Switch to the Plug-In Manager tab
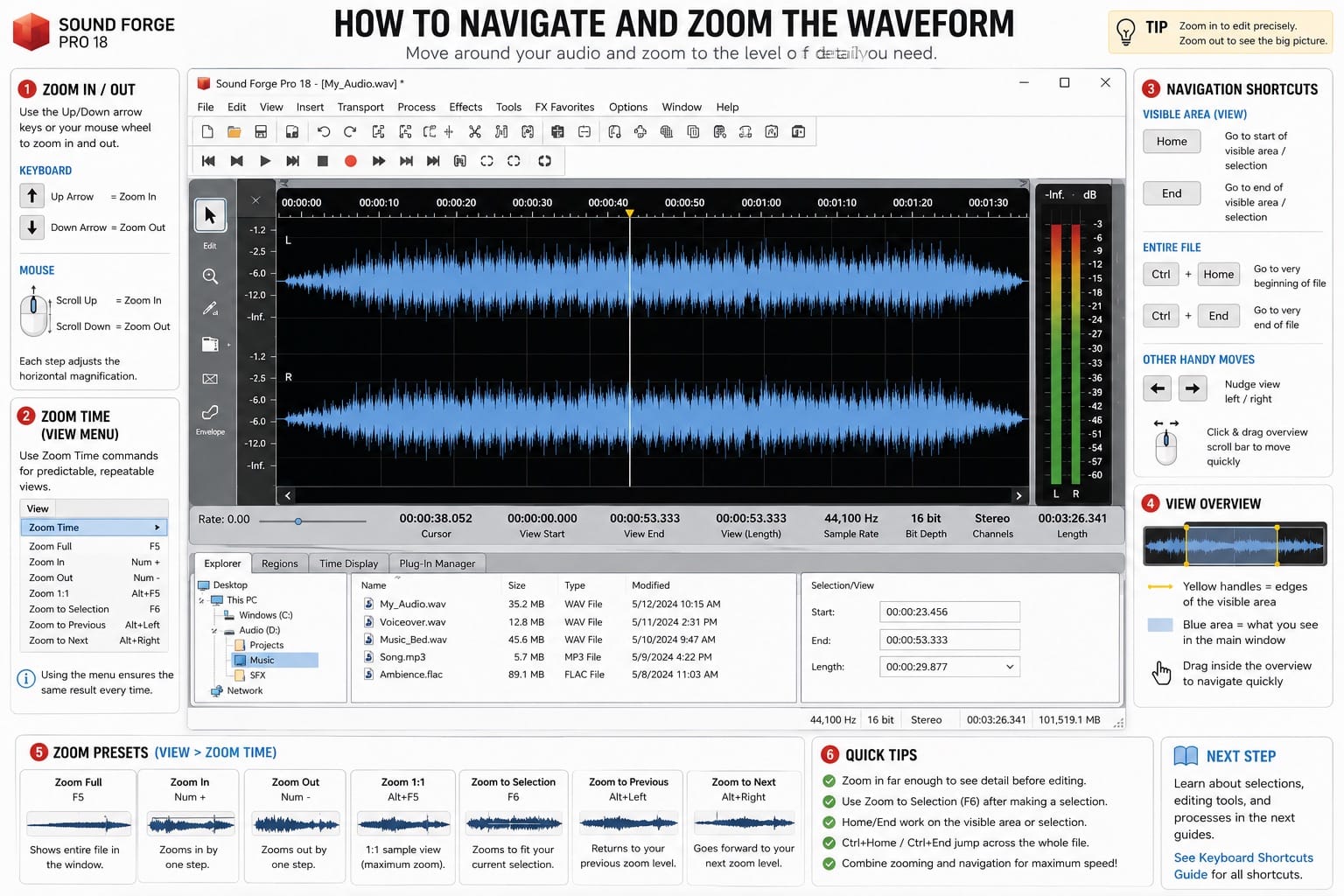Viewport: 1344px width, 896px height. tap(437, 563)
